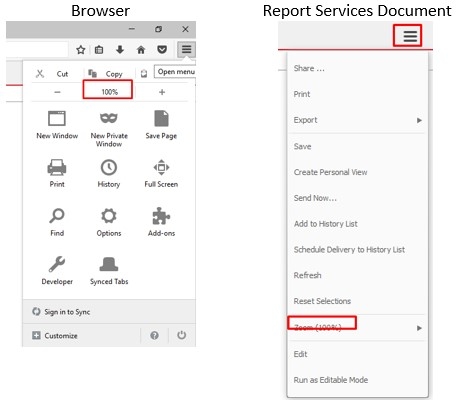Enter Full Screen mode icon

(161, 167)
